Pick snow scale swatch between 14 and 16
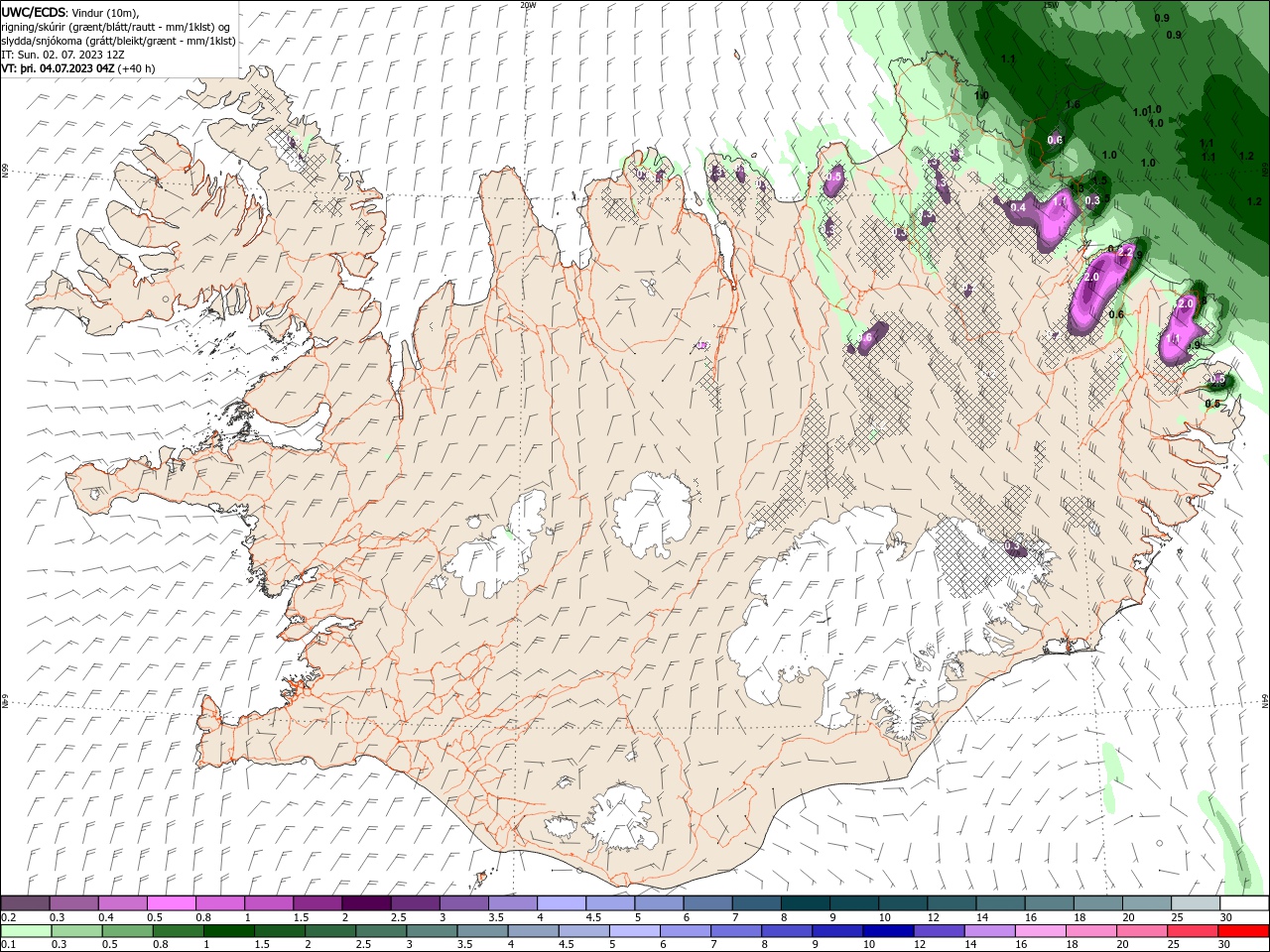The width and height of the screenshot is (1270, 952). 1001,903
